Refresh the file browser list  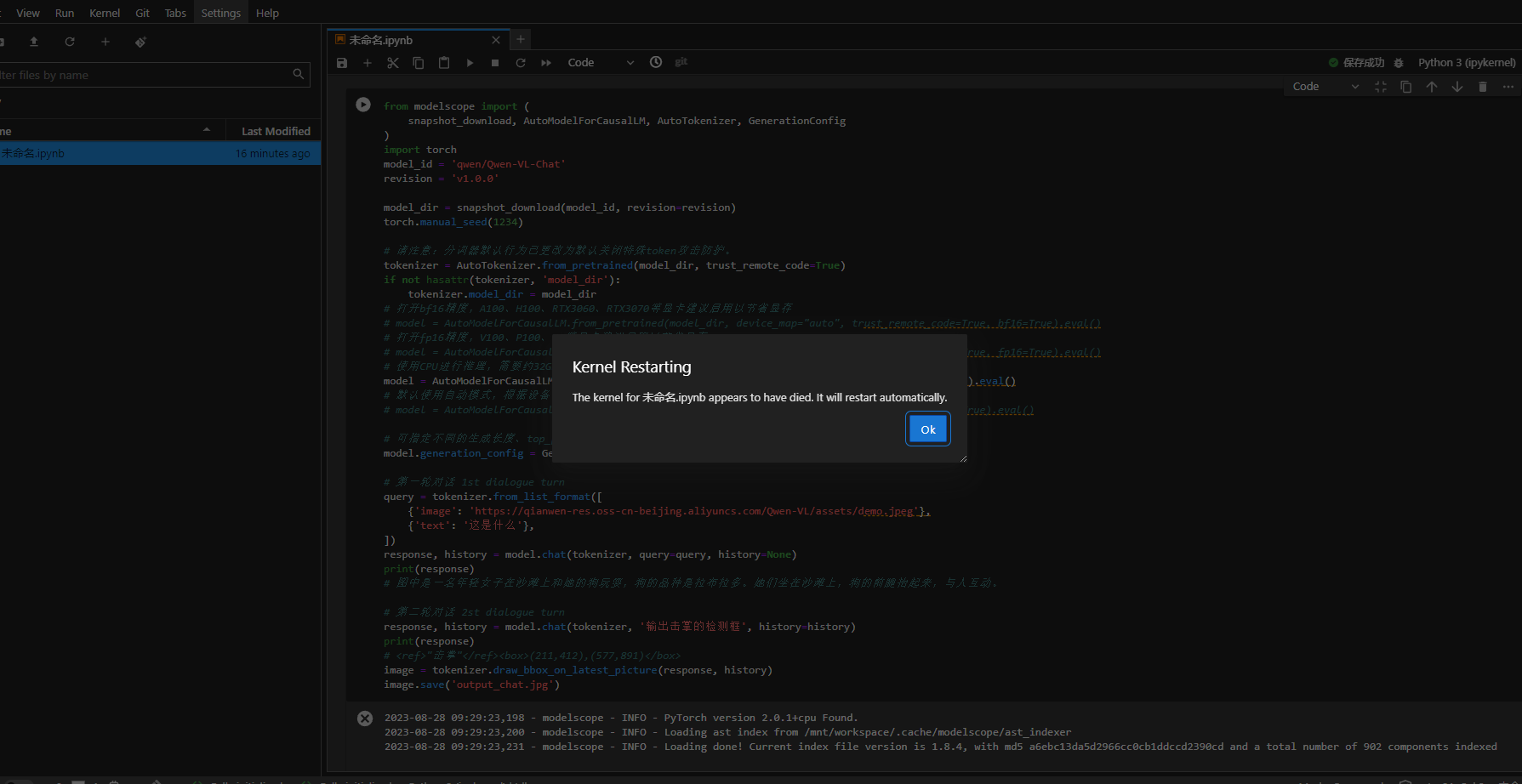click(x=70, y=42)
